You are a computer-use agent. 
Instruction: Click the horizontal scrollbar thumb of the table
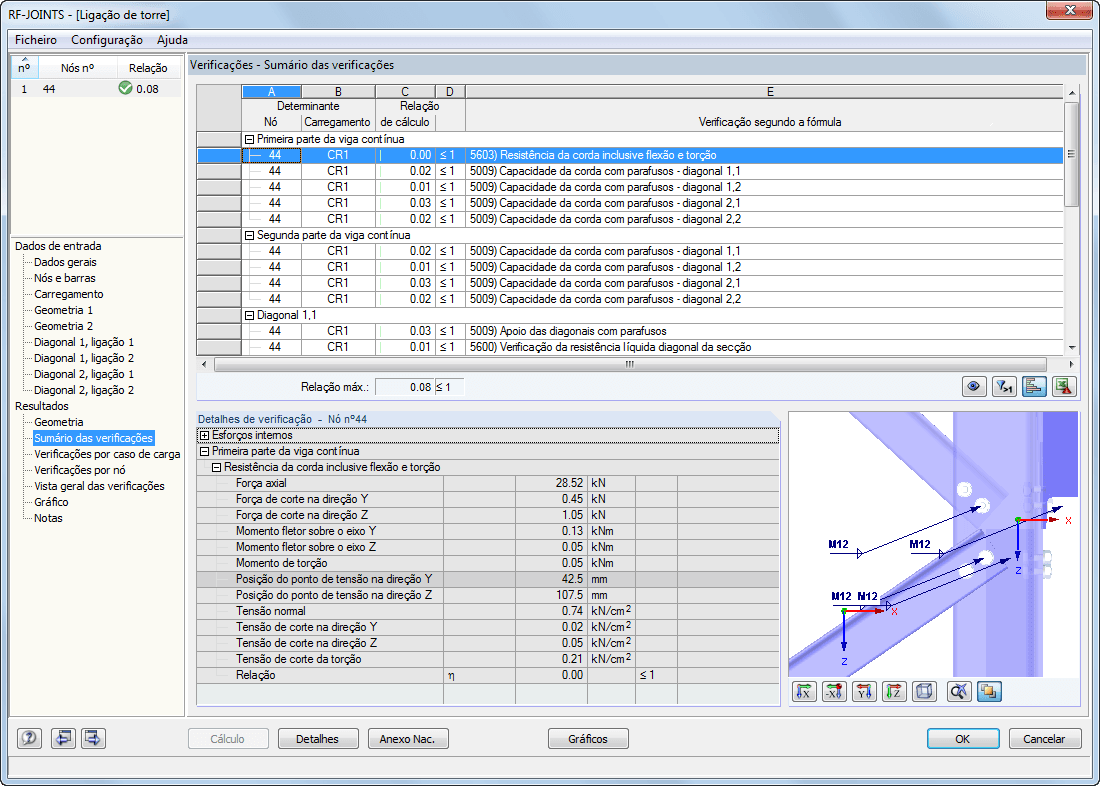click(630, 364)
